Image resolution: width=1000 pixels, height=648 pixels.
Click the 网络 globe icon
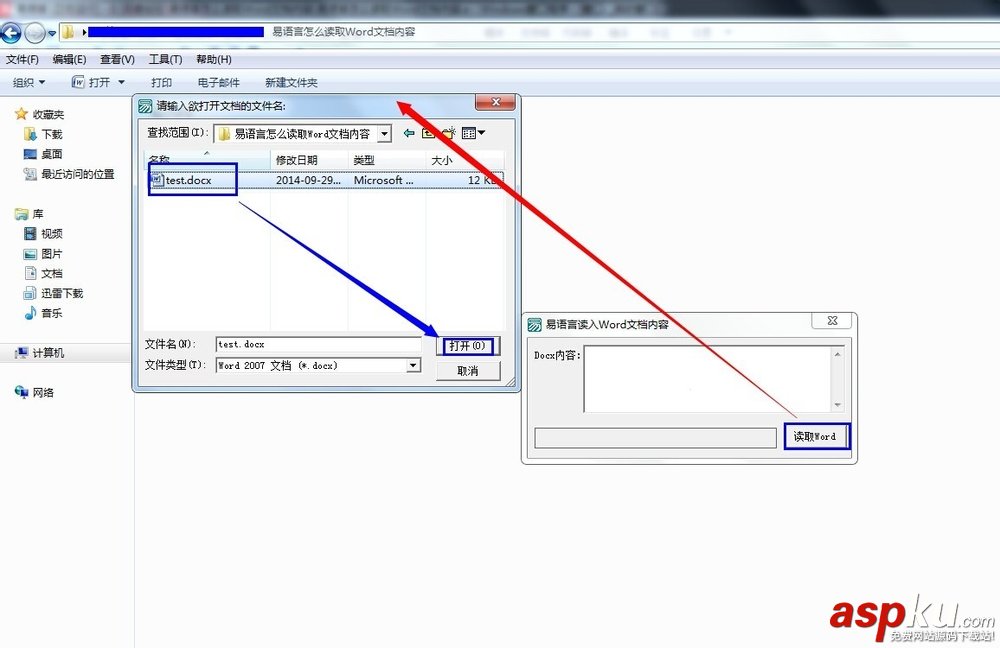click(21, 392)
